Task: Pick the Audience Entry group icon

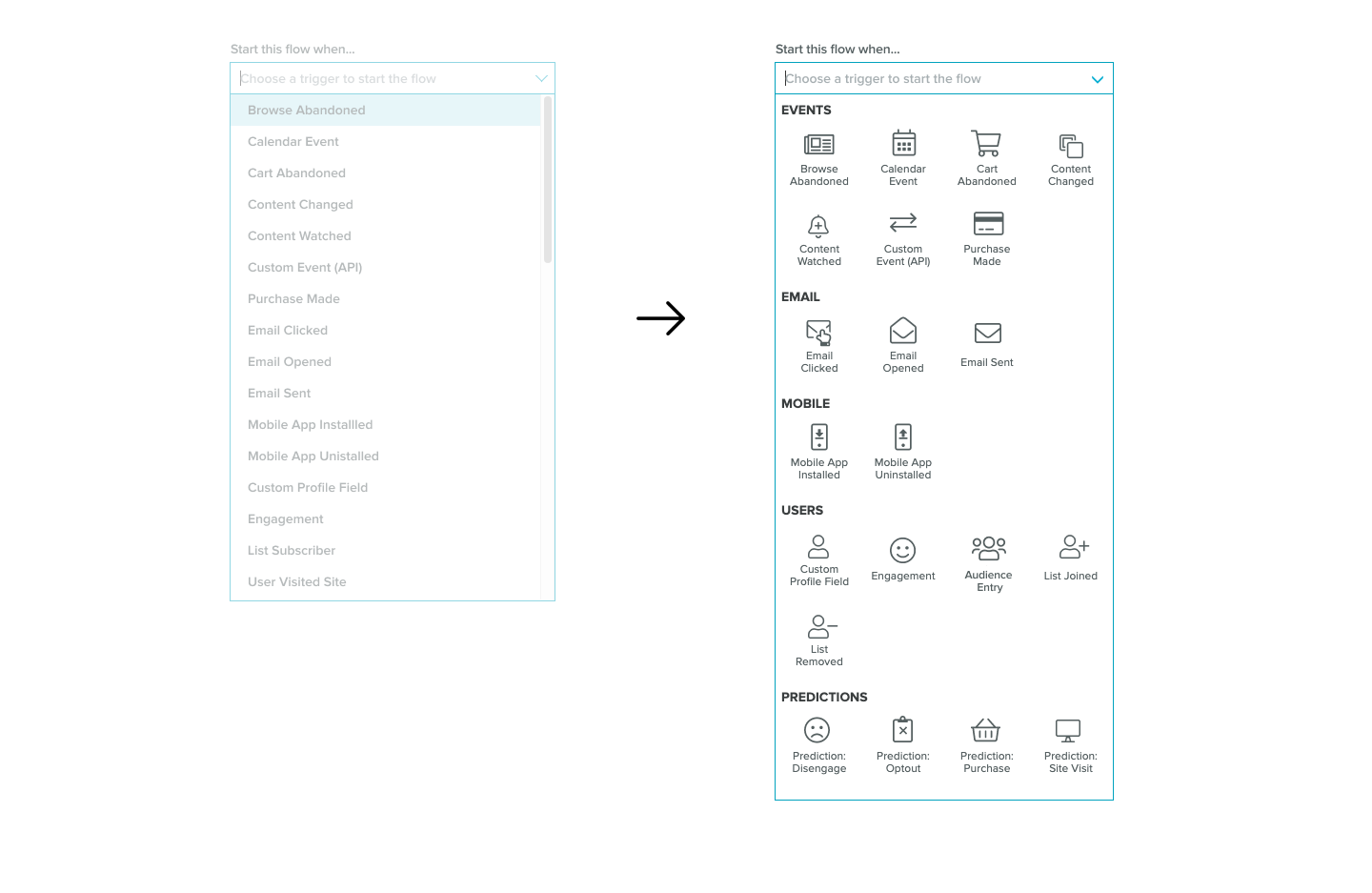Action: coord(988,548)
